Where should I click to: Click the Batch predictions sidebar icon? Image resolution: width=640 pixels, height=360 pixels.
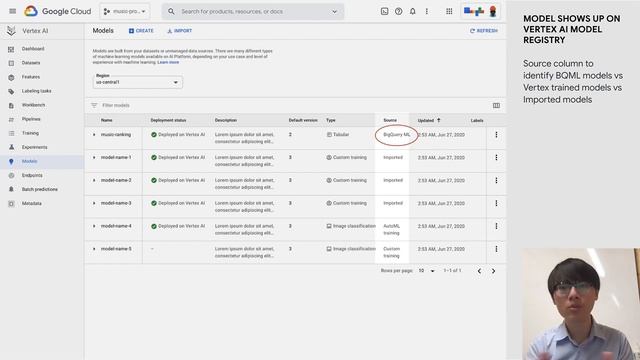pyautogui.click(x=11, y=189)
